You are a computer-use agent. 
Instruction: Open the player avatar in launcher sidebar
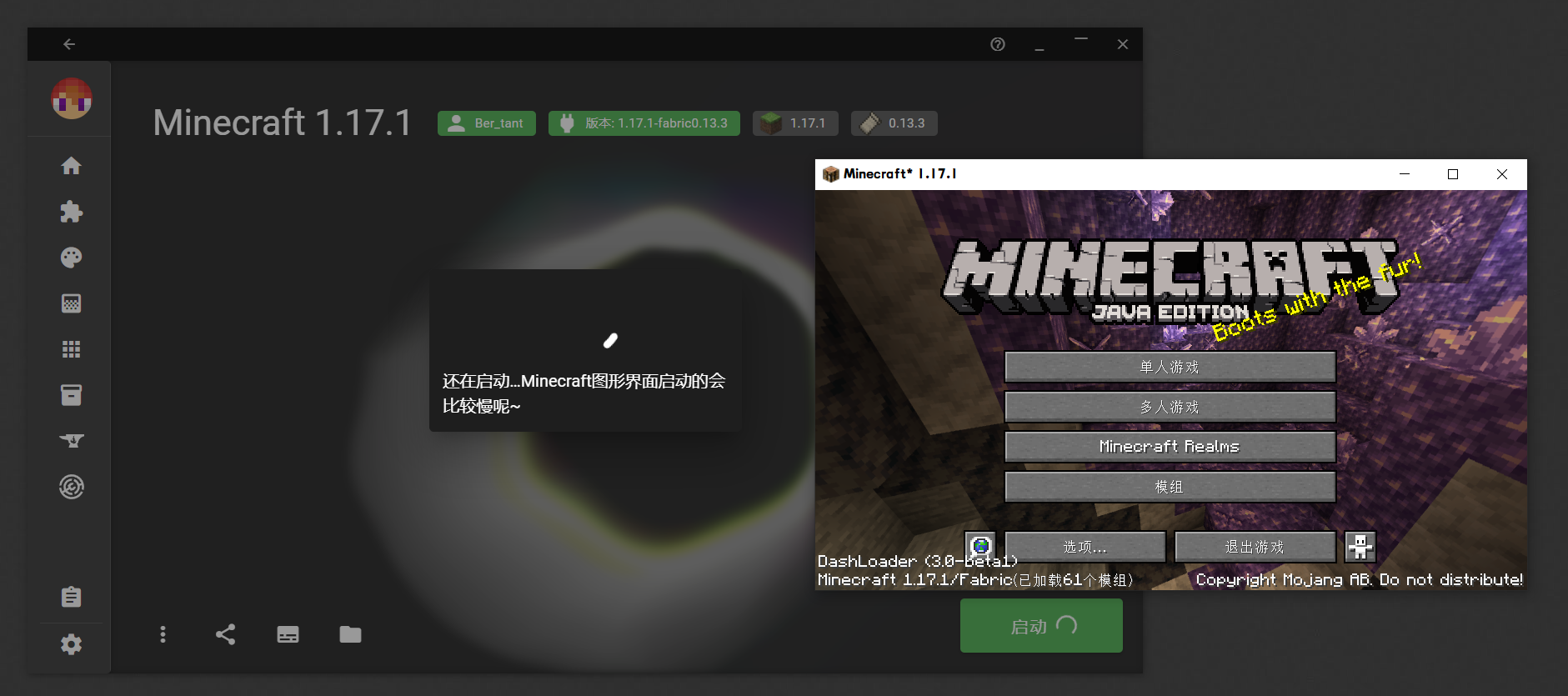(72, 98)
